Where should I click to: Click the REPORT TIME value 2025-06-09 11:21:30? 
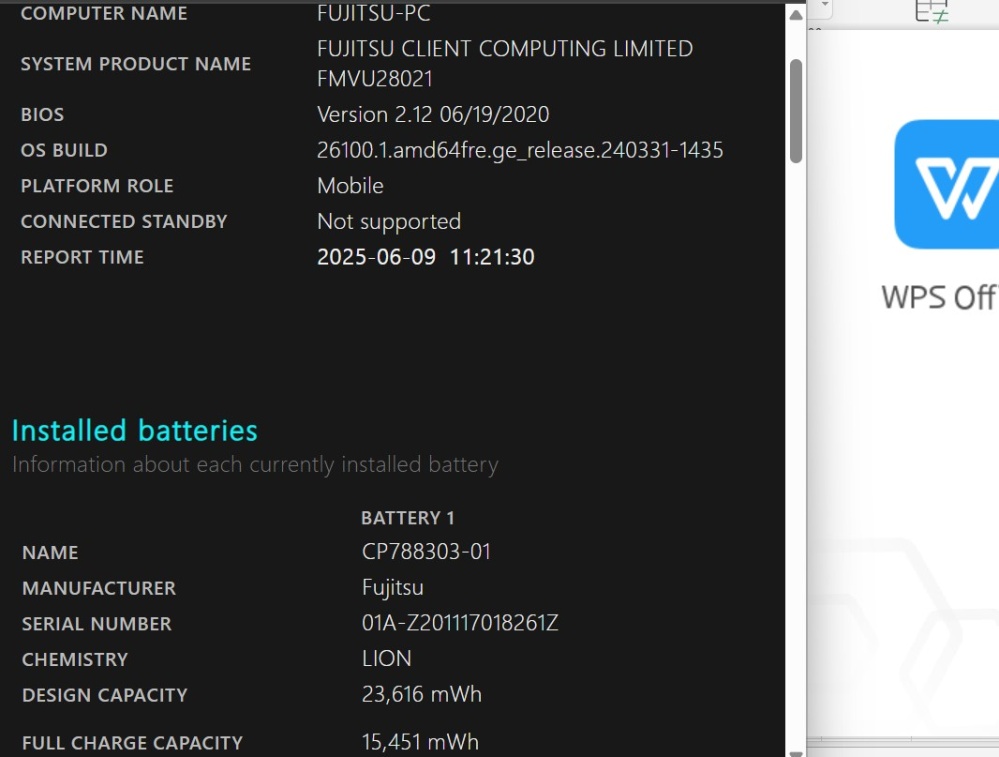point(426,257)
